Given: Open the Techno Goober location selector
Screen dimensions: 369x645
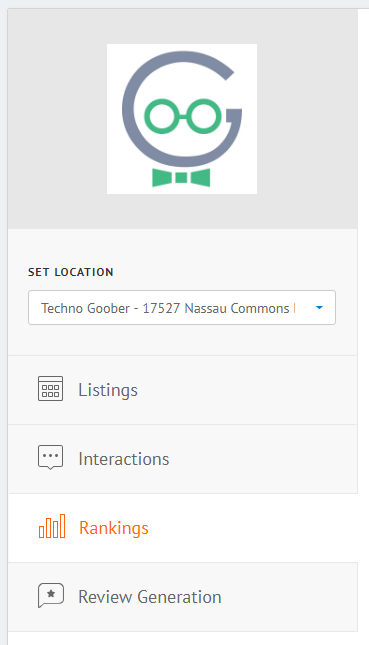Looking at the screenshot, I should (182, 308).
